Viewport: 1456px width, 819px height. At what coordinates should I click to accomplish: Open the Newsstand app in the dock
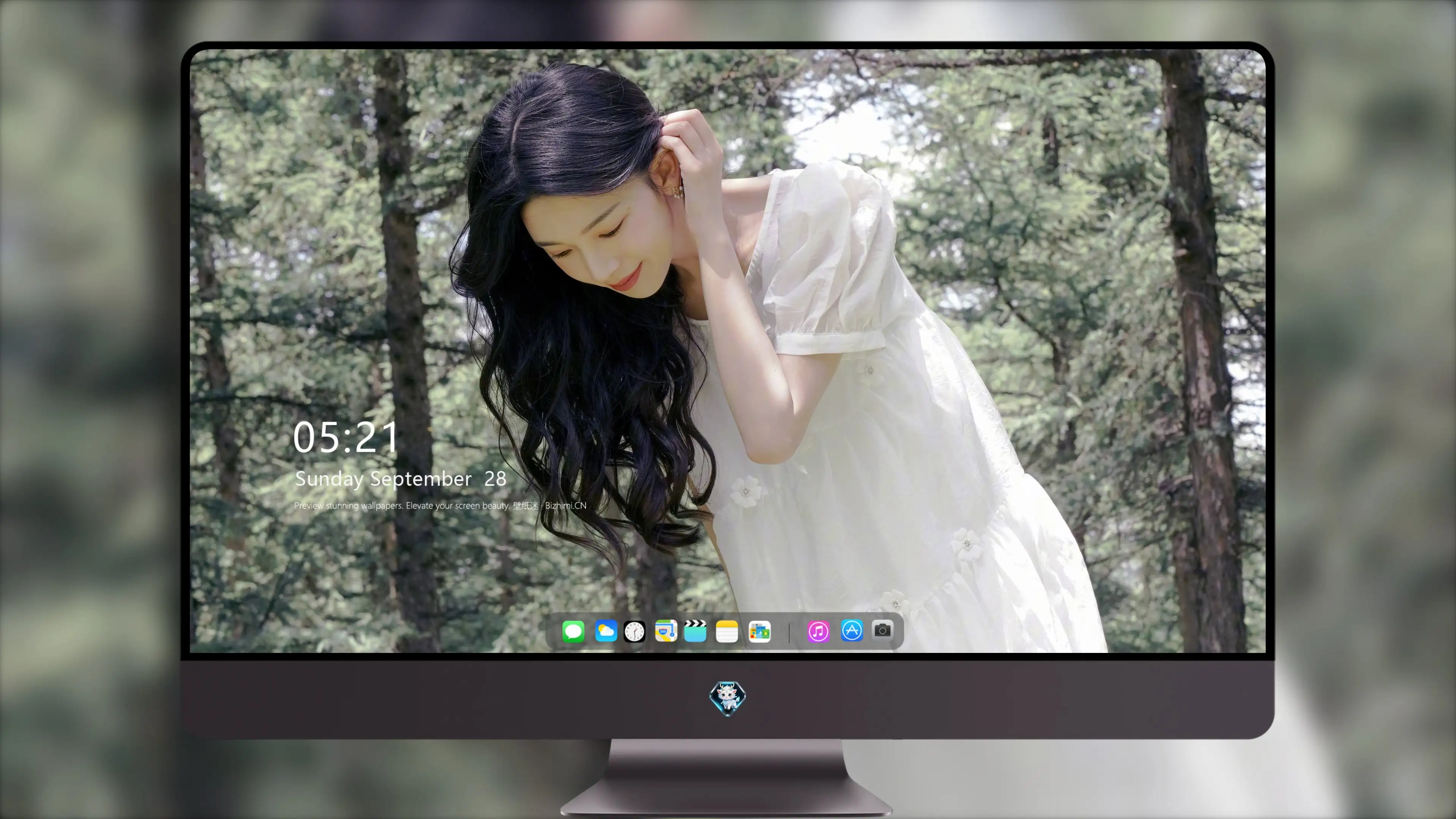click(x=759, y=631)
